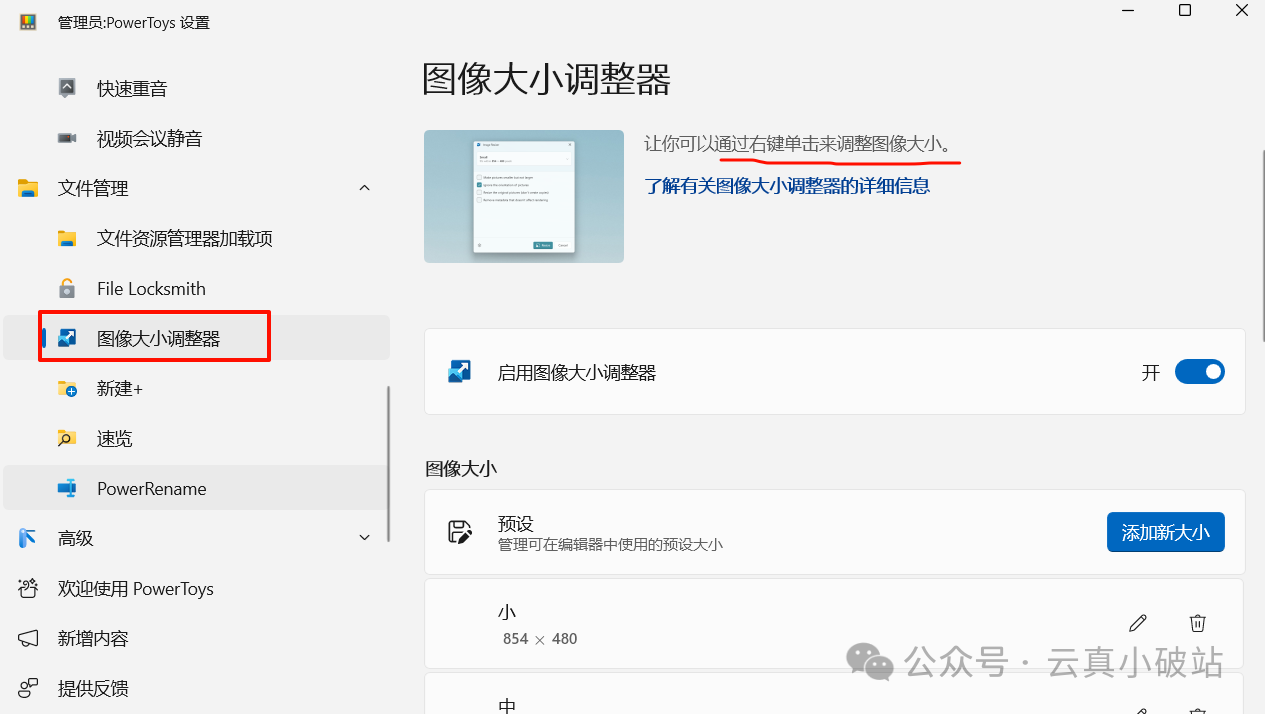This screenshot has height=714, width=1265.
Task: Click the 速览 magnifier folder icon
Action: point(67,438)
